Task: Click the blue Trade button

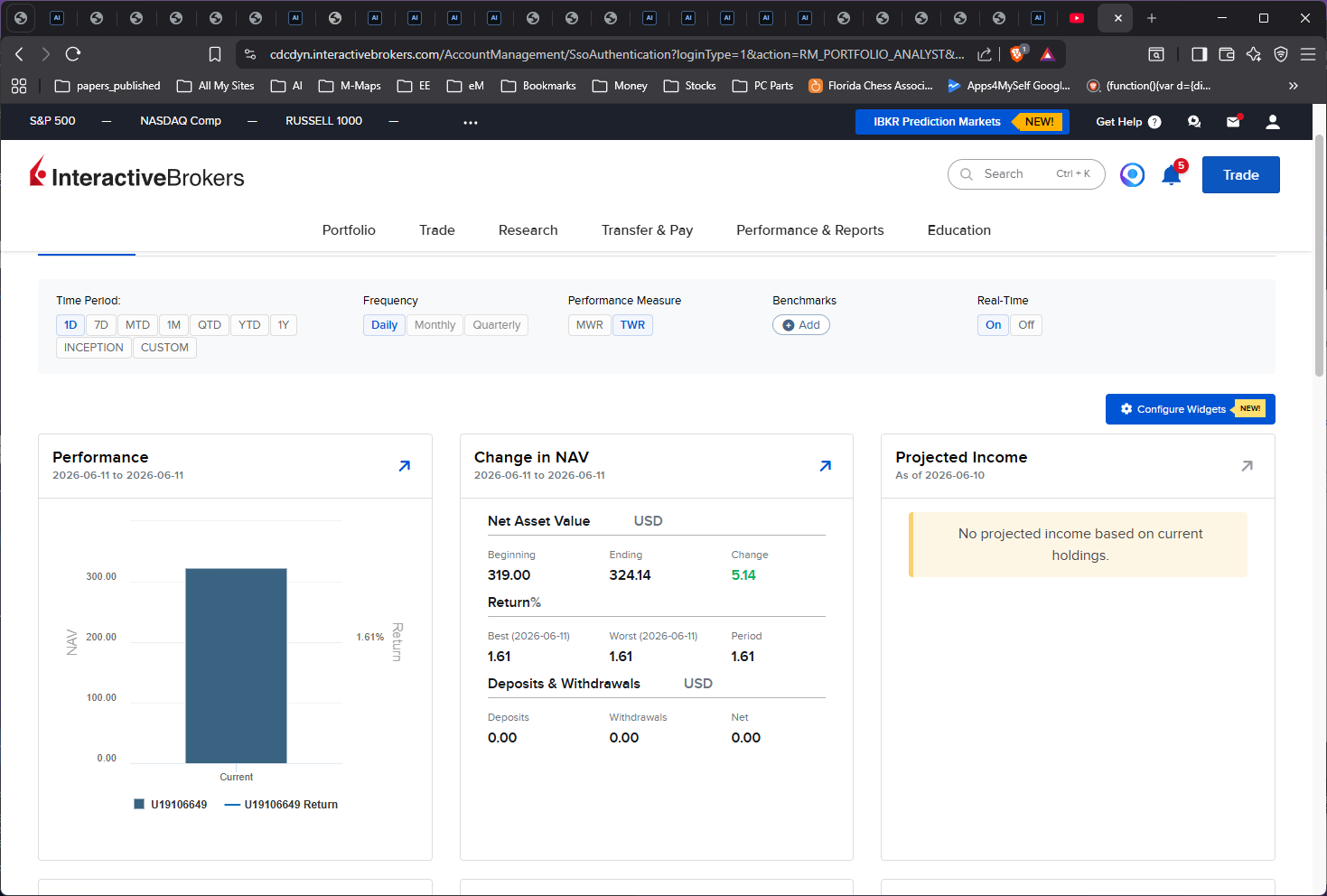Action: (x=1241, y=175)
